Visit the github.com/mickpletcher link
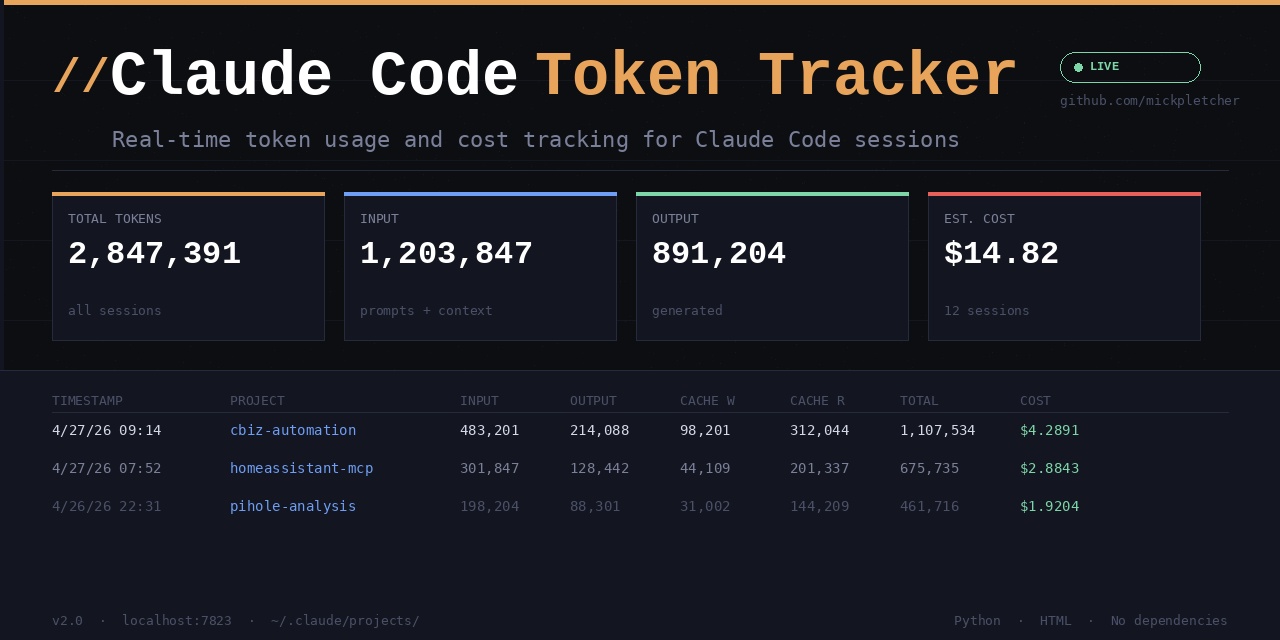The height and width of the screenshot is (640, 1280). pos(1149,100)
